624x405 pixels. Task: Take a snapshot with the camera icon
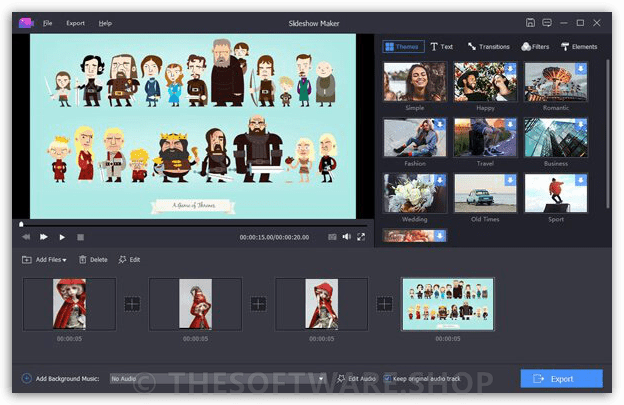(x=332, y=237)
